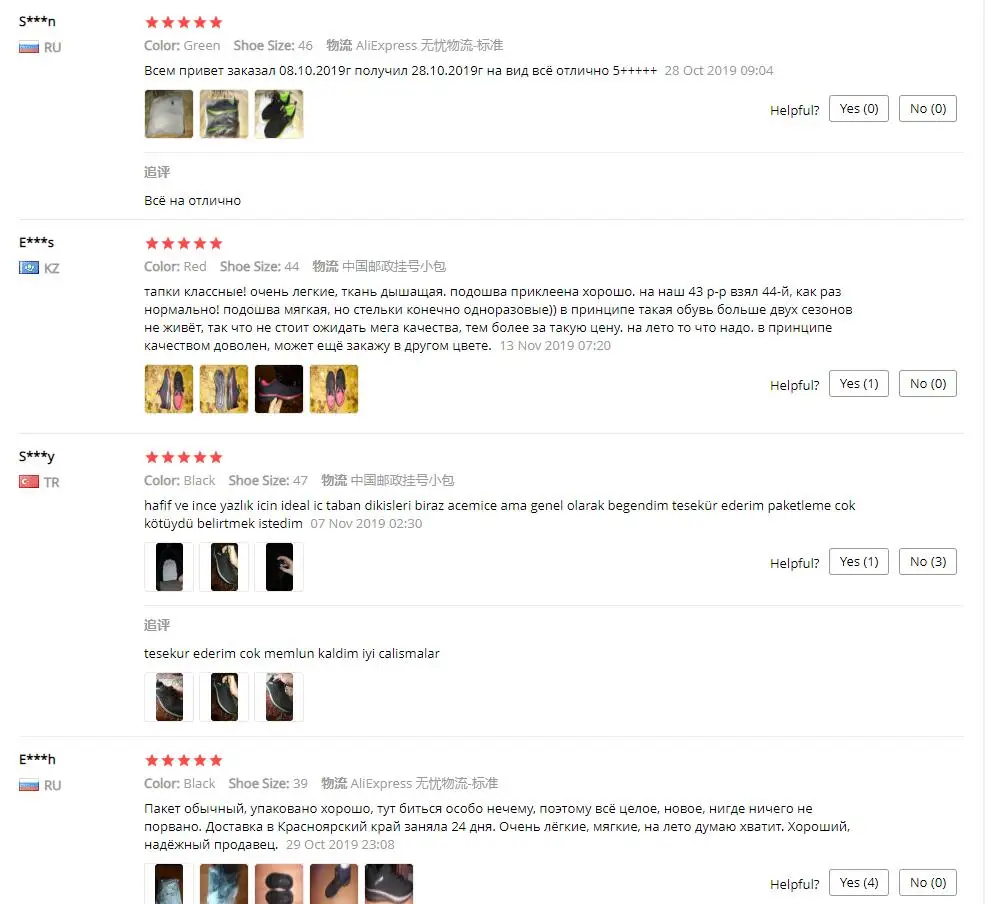Vote No (0) on S***n's review
This screenshot has width=985, height=904.
click(928, 109)
